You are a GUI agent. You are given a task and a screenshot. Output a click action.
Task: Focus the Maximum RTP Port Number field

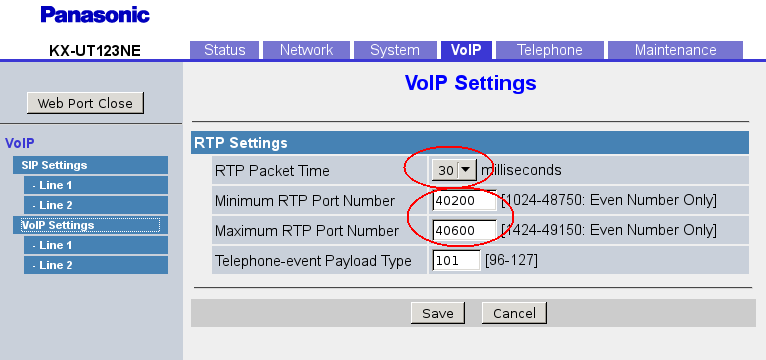(x=464, y=230)
